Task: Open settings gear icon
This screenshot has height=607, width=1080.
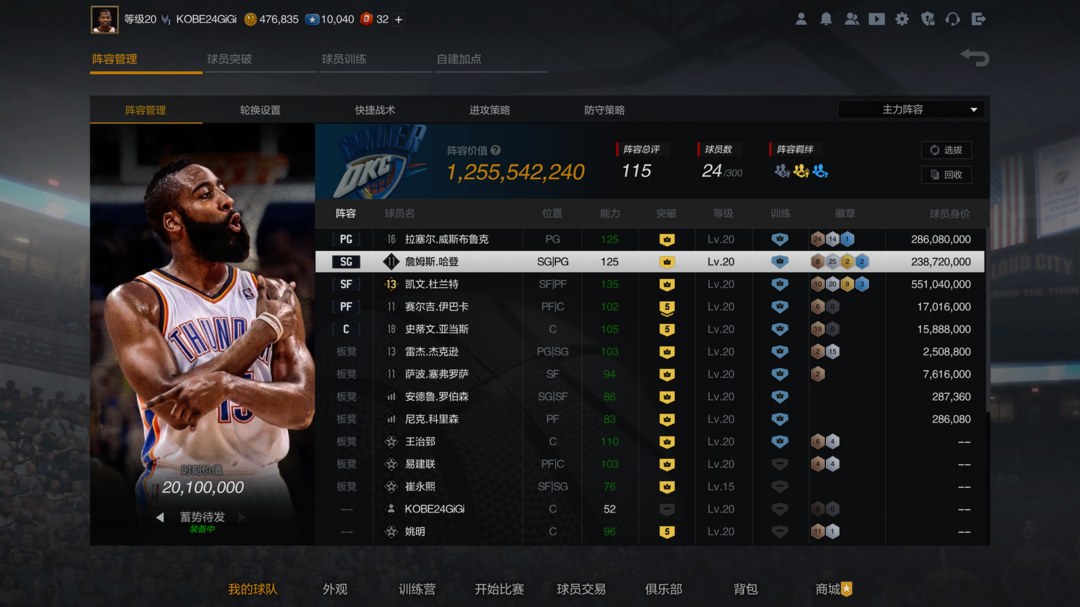Action: pos(902,19)
